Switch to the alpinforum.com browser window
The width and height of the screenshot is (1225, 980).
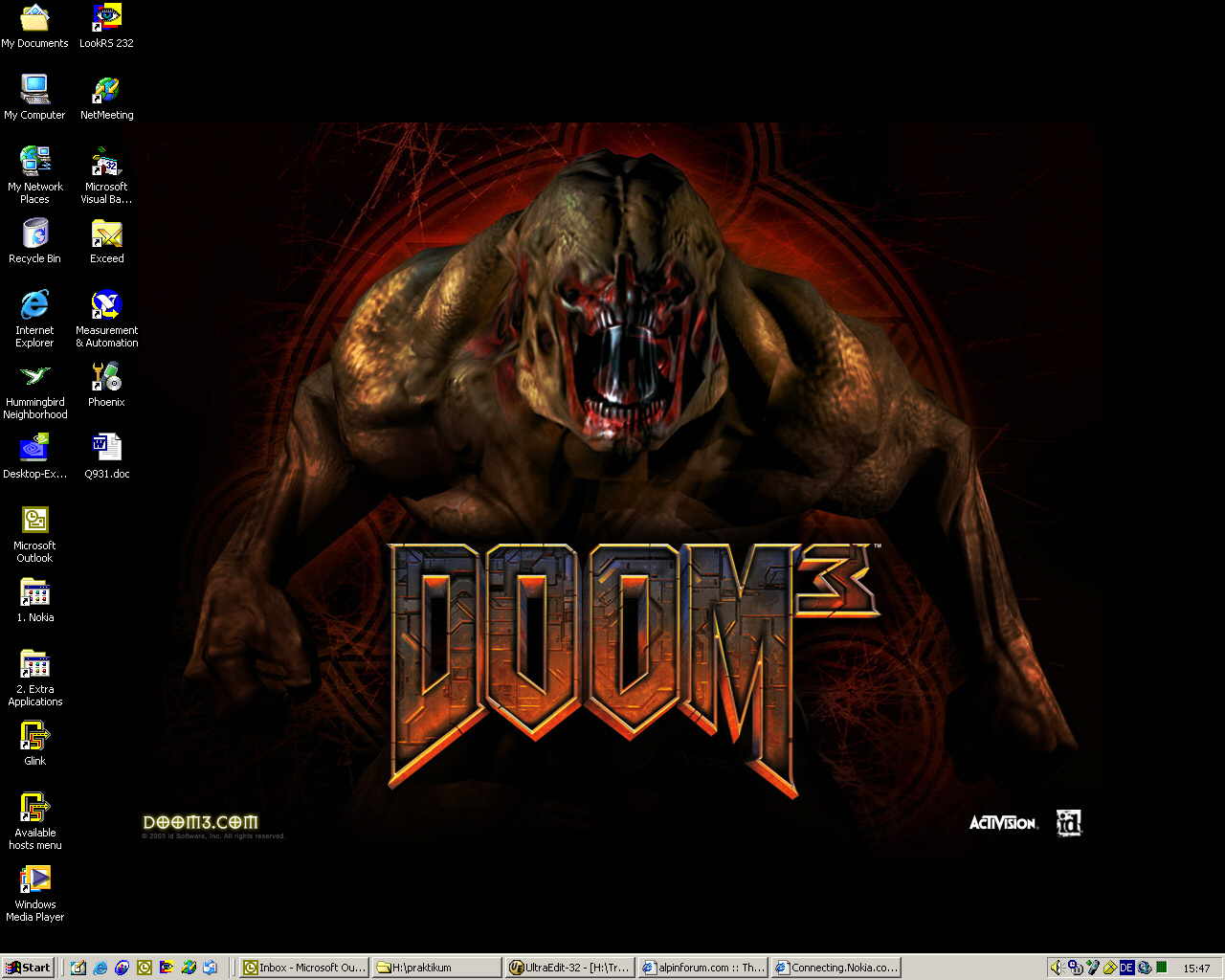pyautogui.click(x=702, y=968)
